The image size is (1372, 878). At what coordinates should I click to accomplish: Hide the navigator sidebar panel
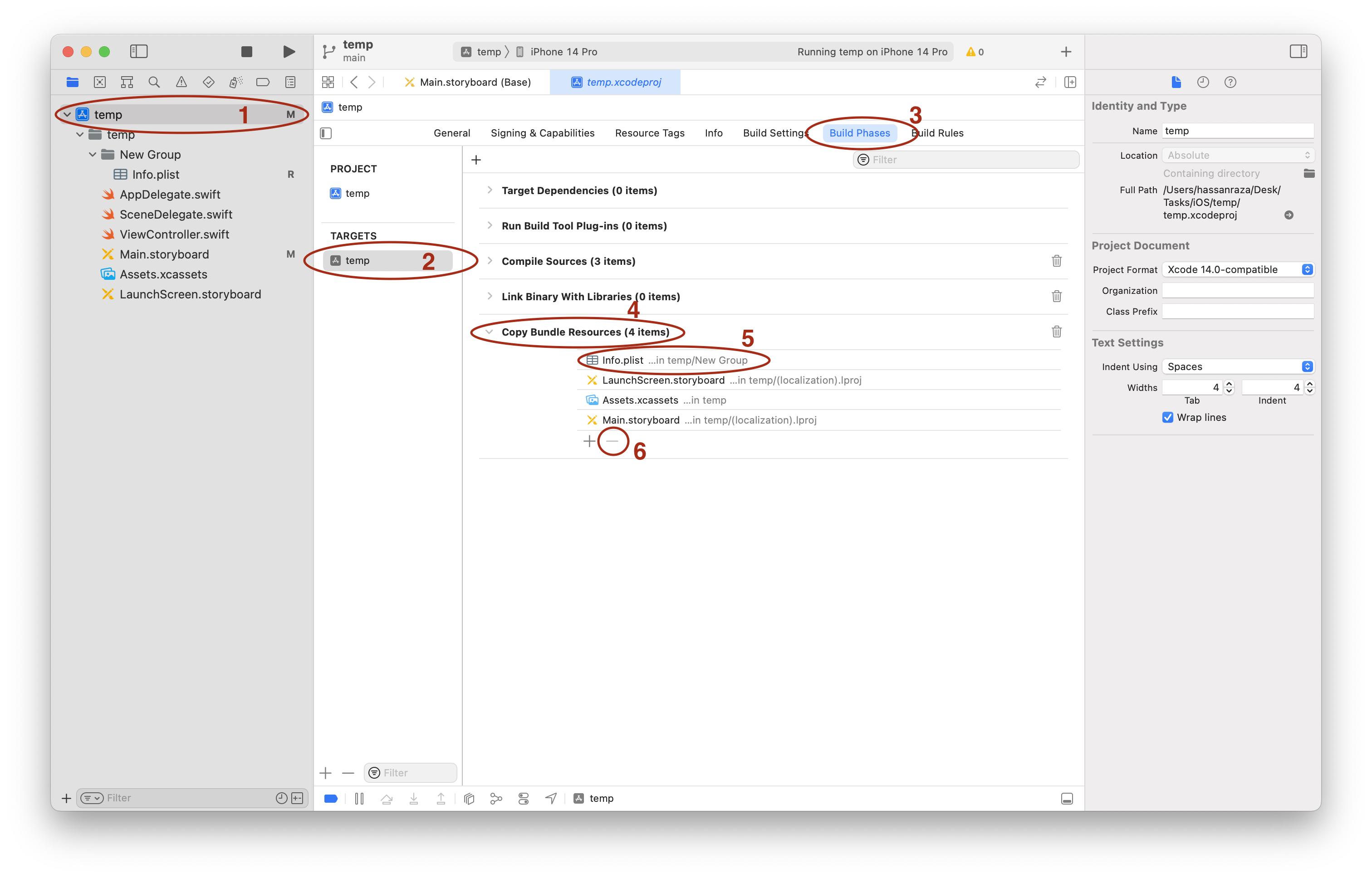coord(138,52)
